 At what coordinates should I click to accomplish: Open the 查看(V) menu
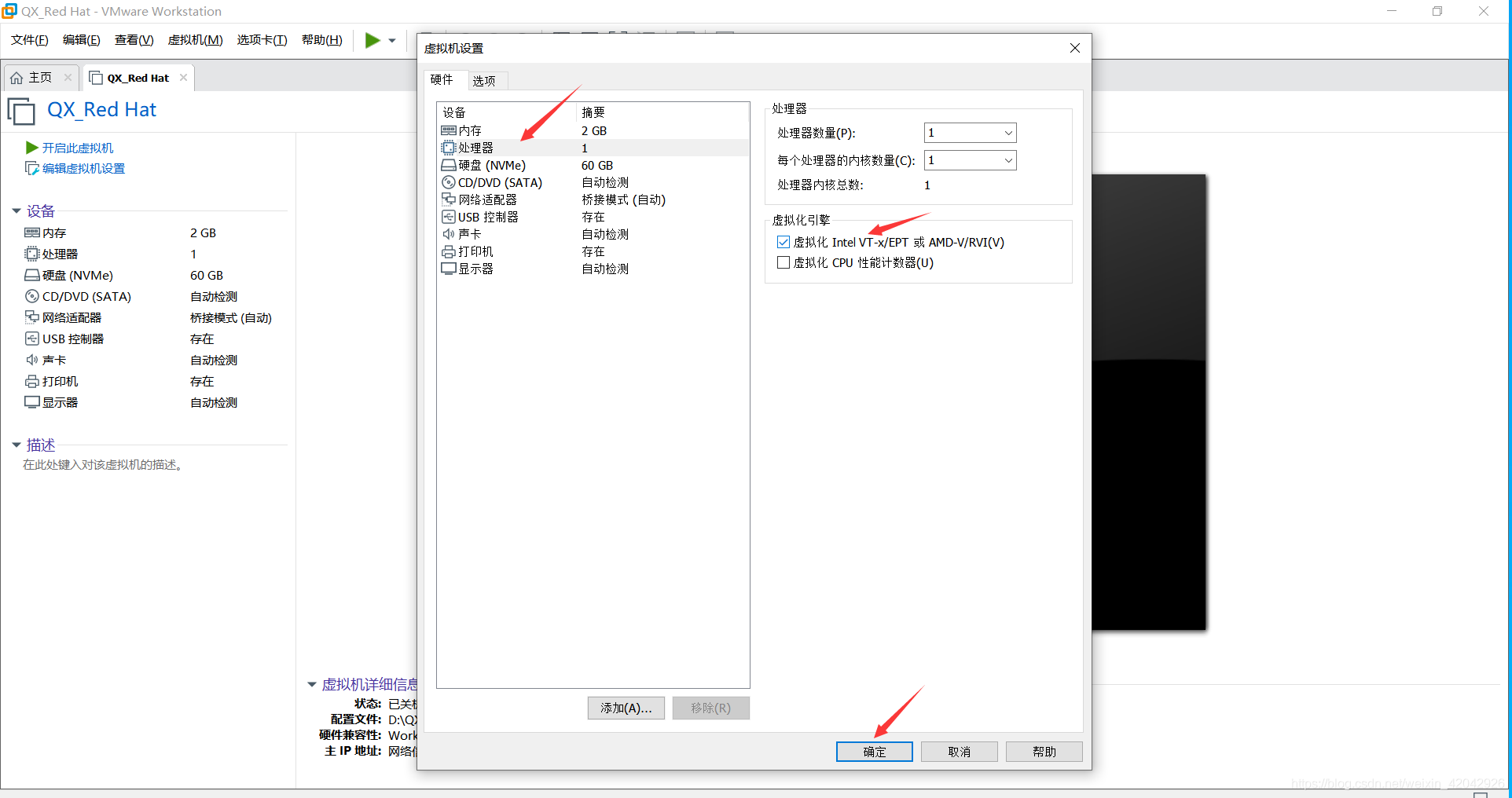click(134, 40)
